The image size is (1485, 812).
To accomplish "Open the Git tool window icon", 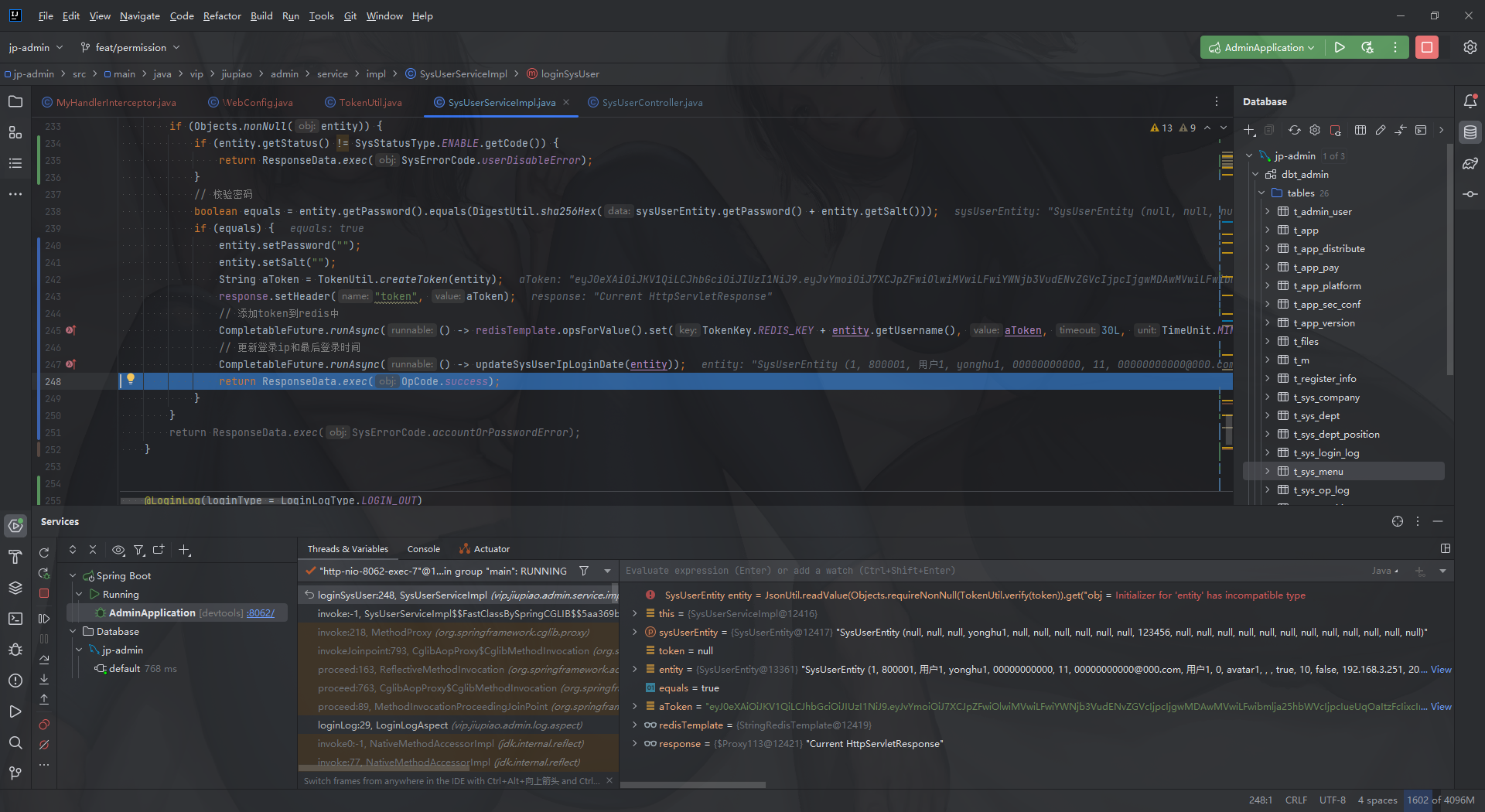I will coord(15,773).
